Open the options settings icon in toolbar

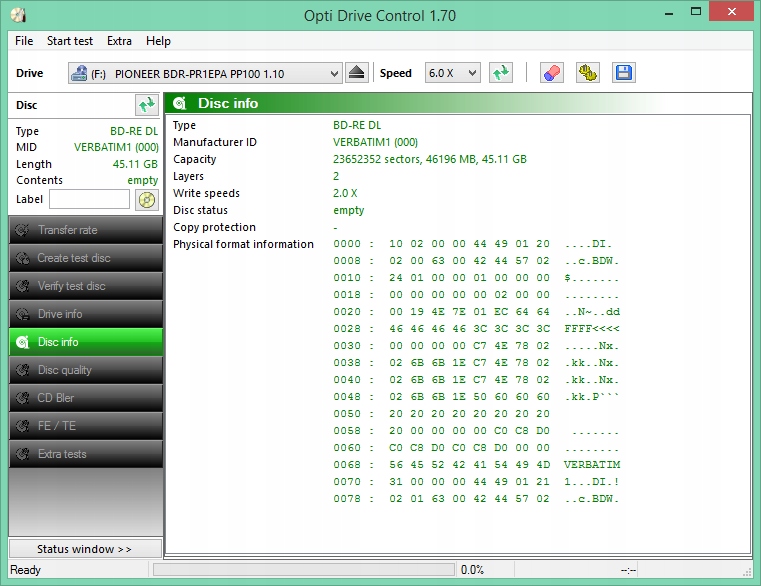click(x=587, y=73)
